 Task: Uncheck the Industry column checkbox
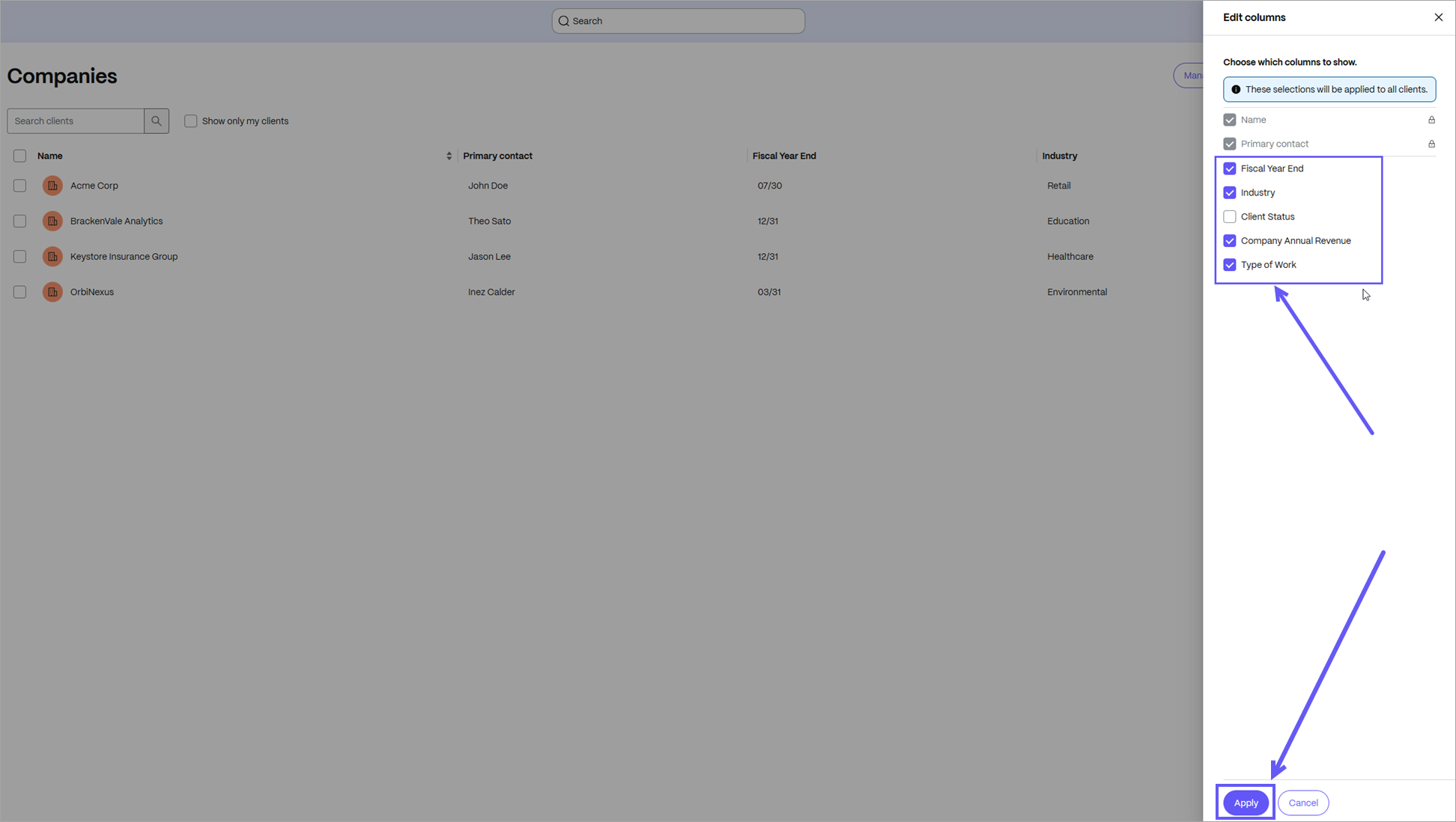click(x=1230, y=192)
